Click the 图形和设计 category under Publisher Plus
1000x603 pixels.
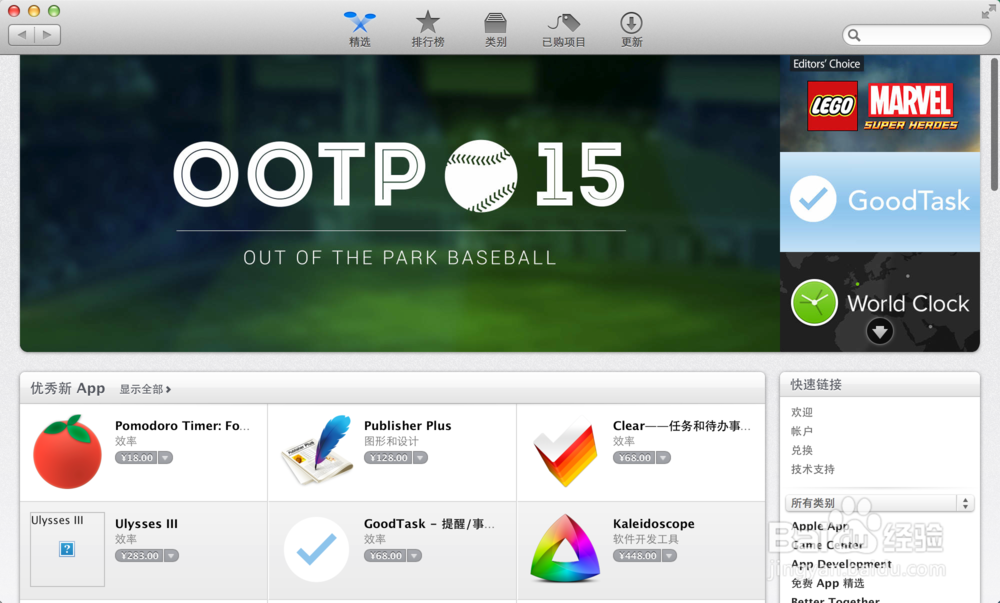pos(392,441)
